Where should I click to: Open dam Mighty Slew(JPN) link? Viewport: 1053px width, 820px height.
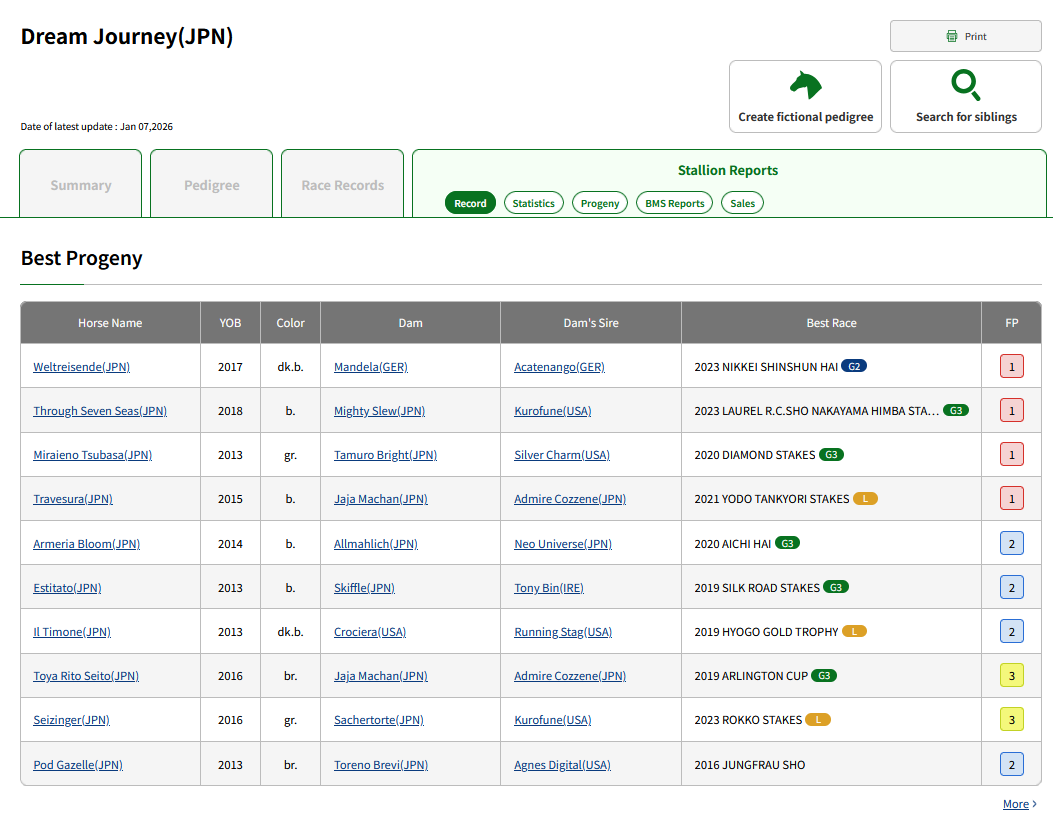click(379, 410)
